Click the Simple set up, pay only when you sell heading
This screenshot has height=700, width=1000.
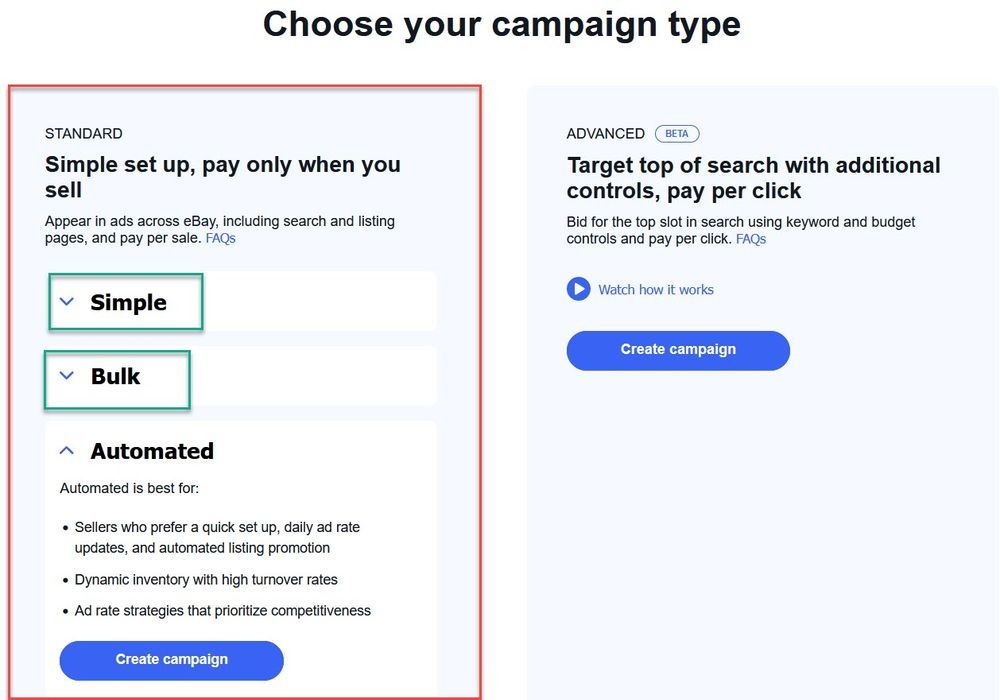click(x=222, y=177)
